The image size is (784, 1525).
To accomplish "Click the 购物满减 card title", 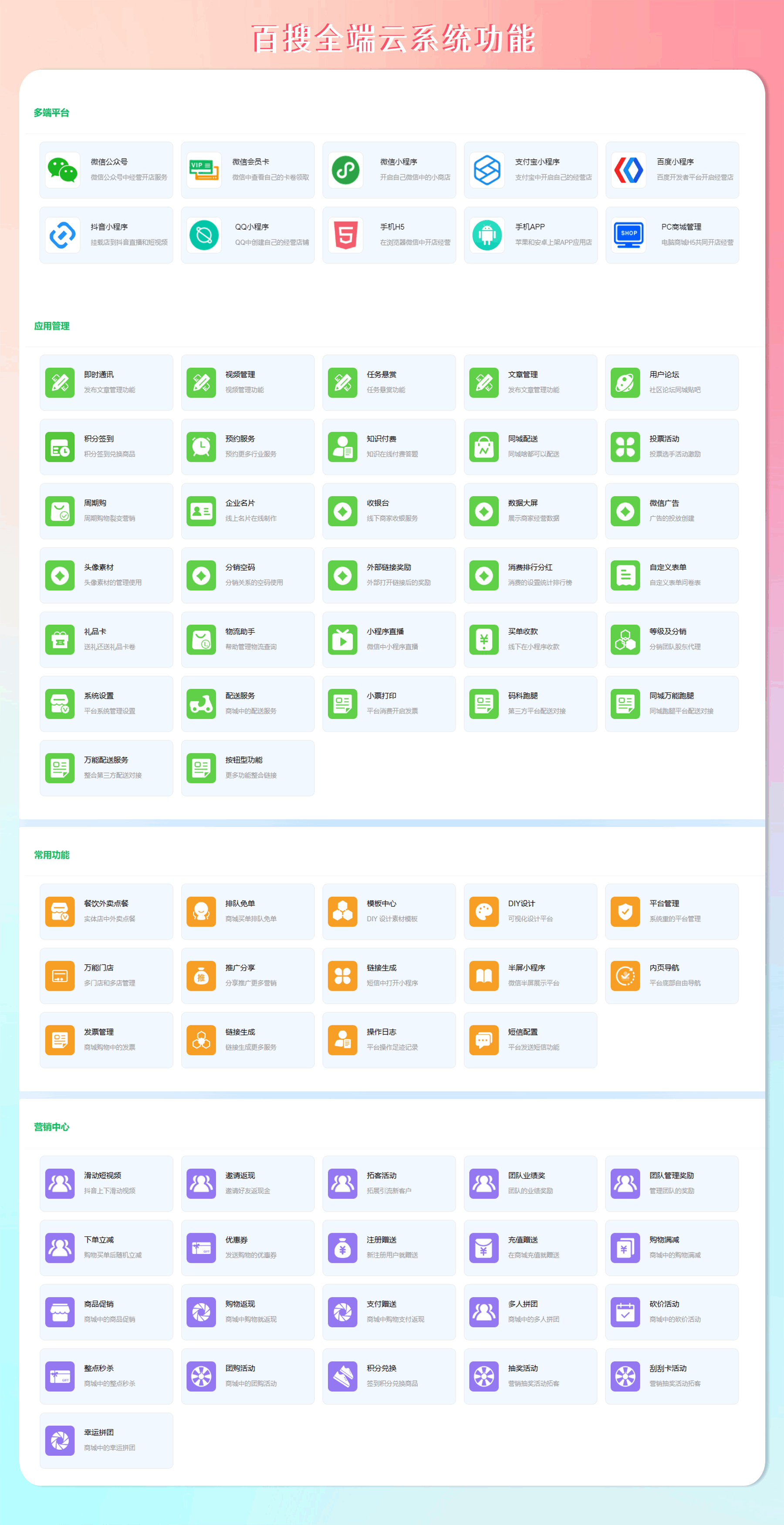I will [665, 1240].
